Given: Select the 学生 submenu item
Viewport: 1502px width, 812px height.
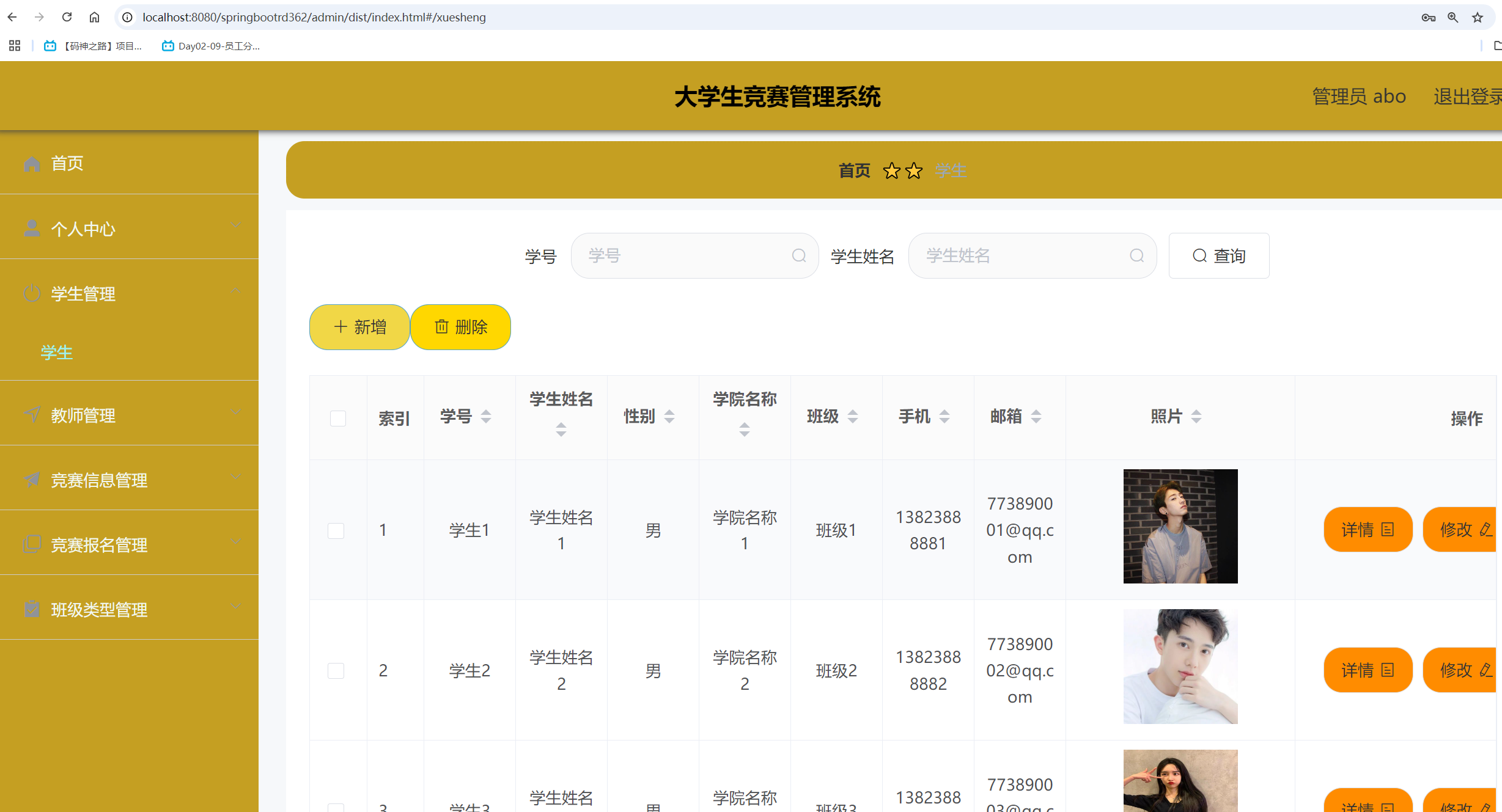Looking at the screenshot, I should 57,353.
